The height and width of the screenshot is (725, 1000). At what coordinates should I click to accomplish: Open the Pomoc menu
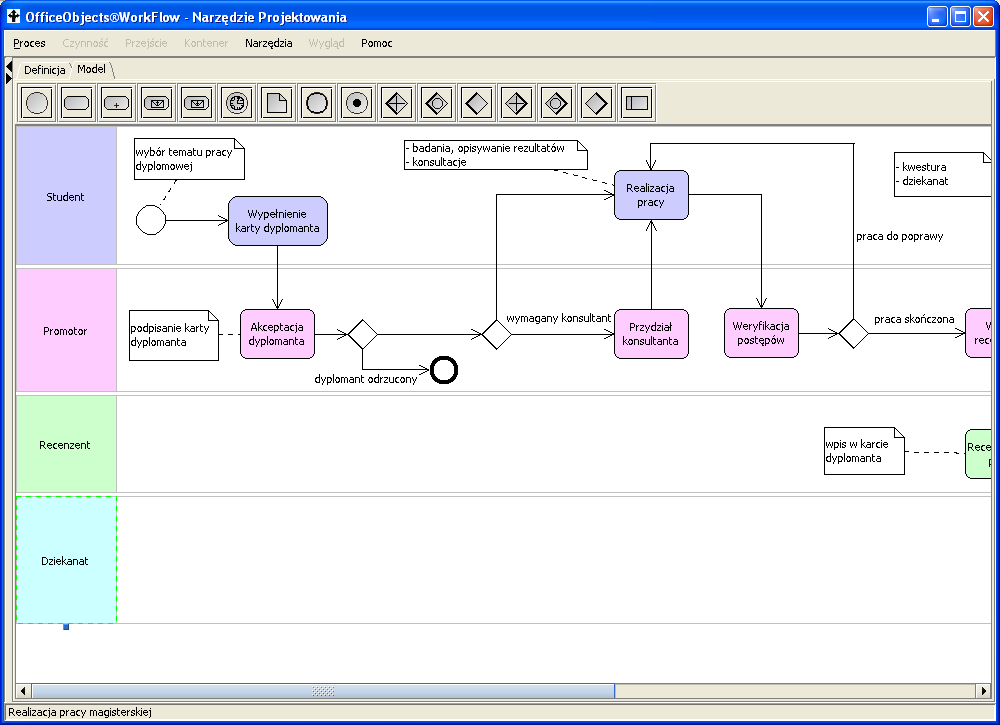(376, 43)
